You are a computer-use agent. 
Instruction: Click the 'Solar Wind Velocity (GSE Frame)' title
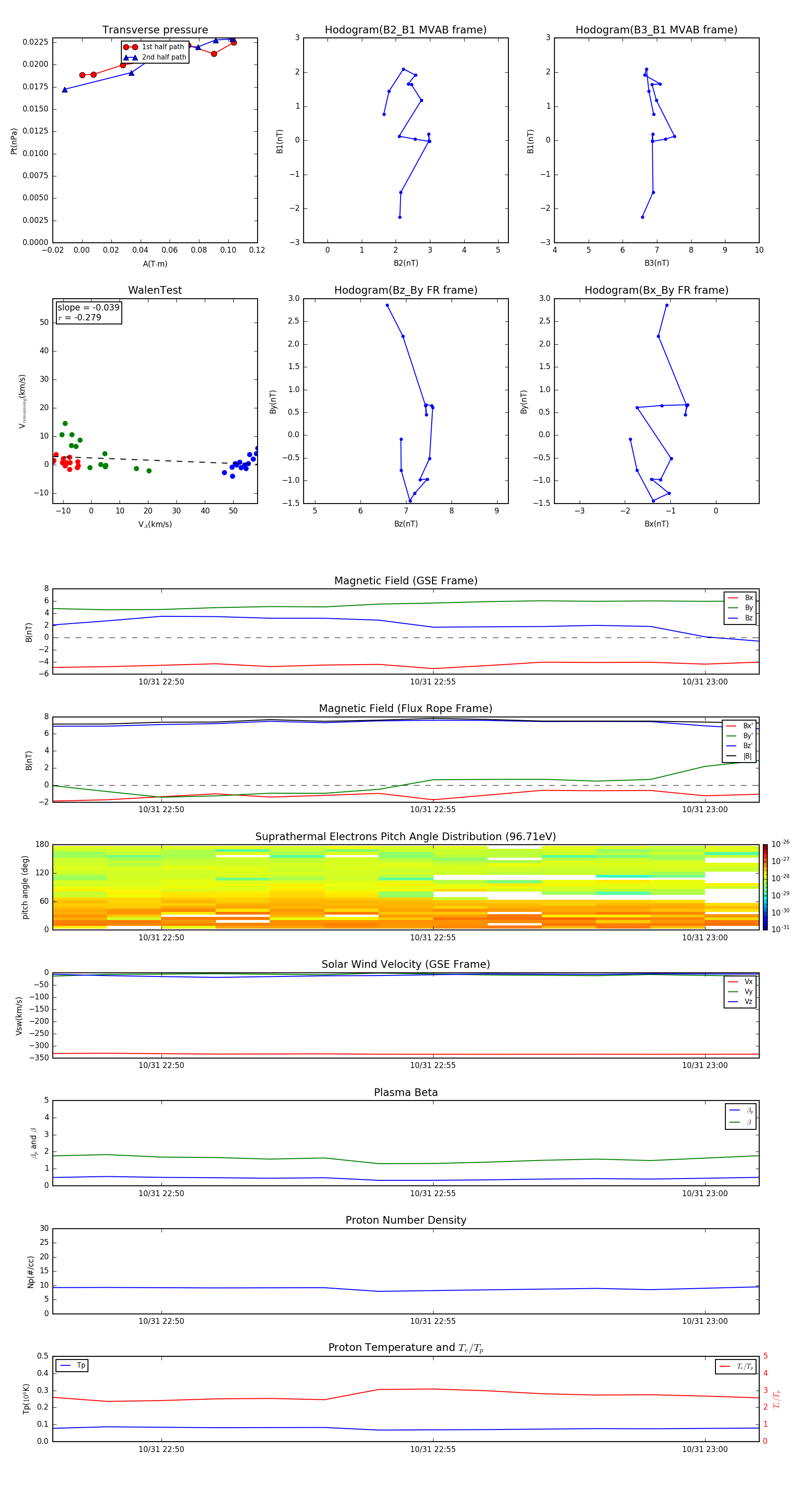(x=405, y=964)
